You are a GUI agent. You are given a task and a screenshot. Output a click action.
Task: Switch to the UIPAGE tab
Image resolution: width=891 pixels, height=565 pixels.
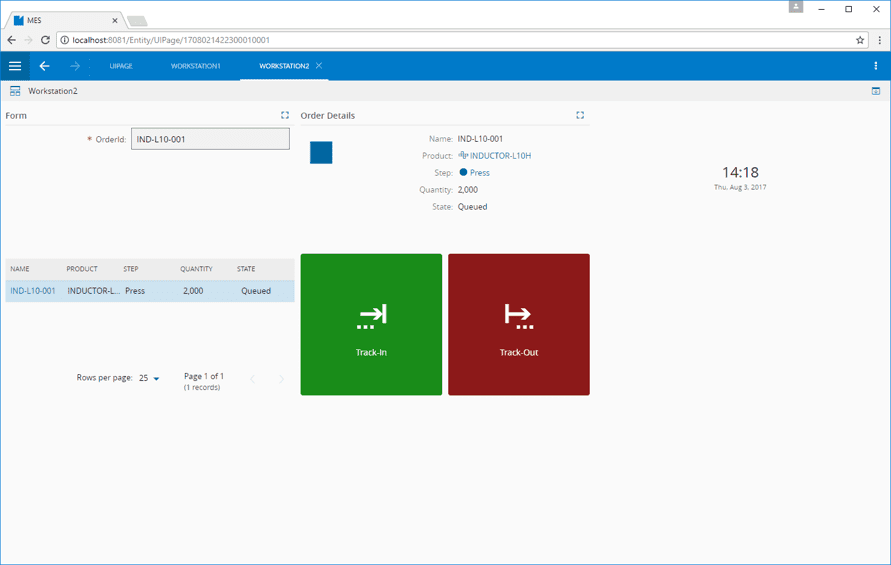click(121, 66)
